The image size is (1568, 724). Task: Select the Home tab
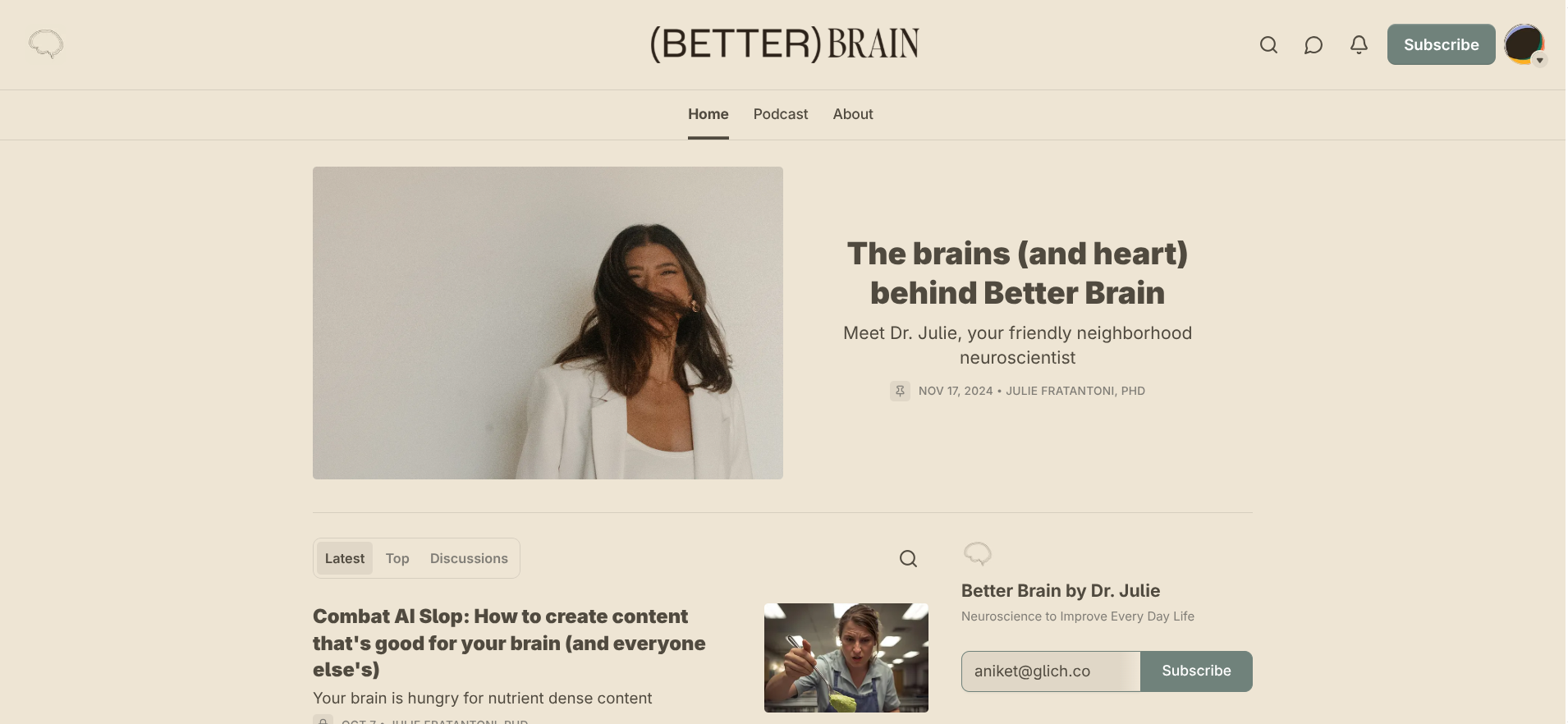708,114
